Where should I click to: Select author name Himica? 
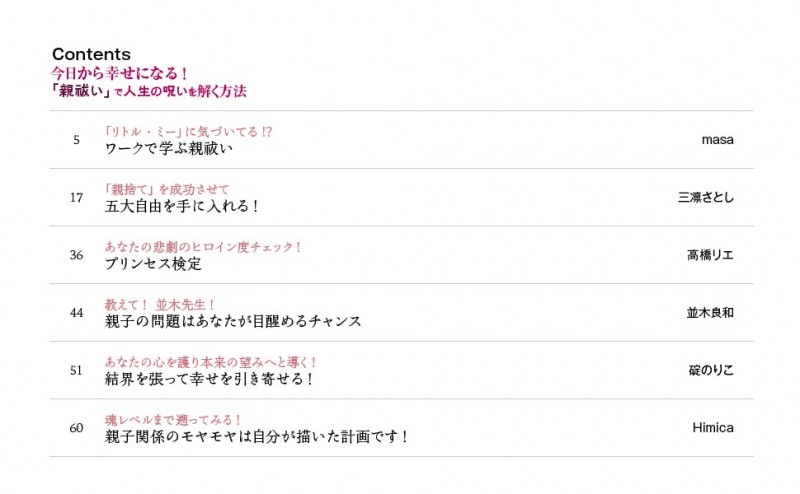(x=712, y=428)
